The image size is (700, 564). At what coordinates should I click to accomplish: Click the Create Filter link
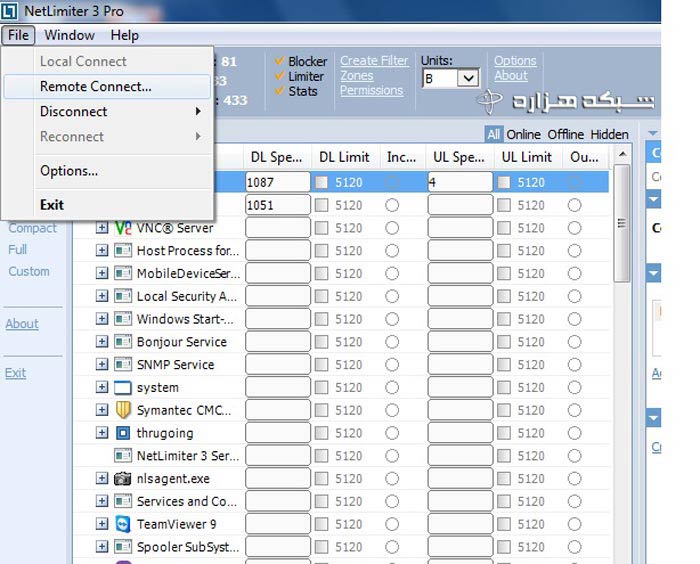tap(374, 61)
